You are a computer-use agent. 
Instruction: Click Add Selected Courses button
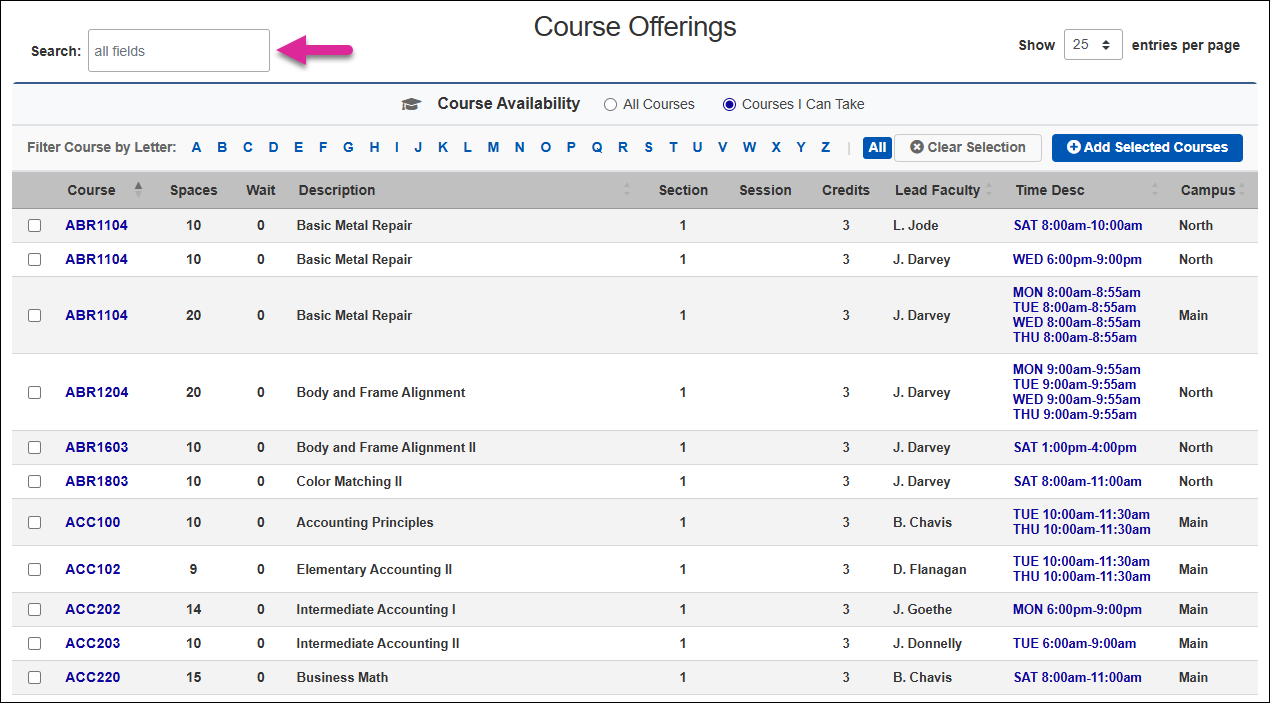point(1147,148)
